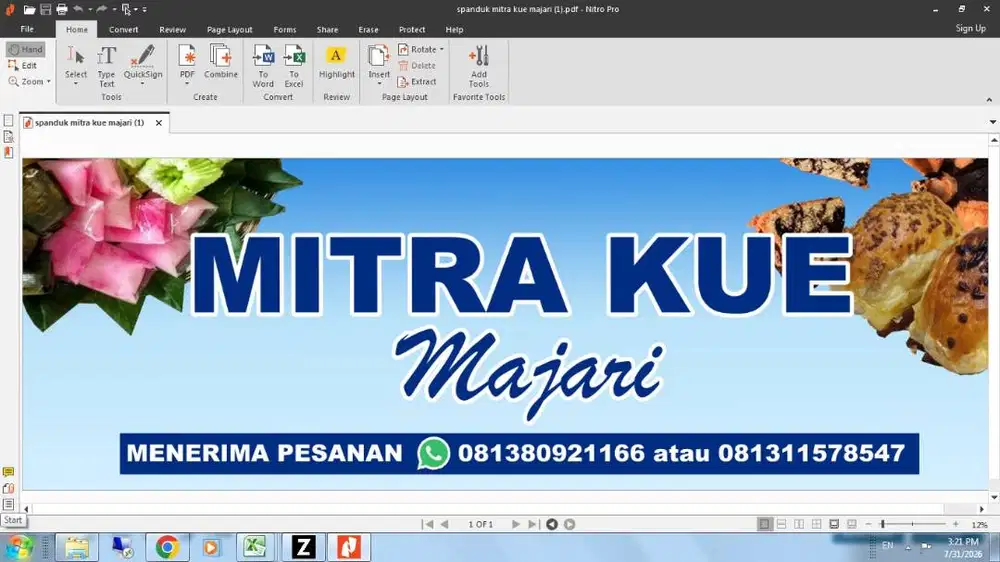Open the File menu
Image resolution: width=1000 pixels, height=562 pixels.
tap(27, 29)
